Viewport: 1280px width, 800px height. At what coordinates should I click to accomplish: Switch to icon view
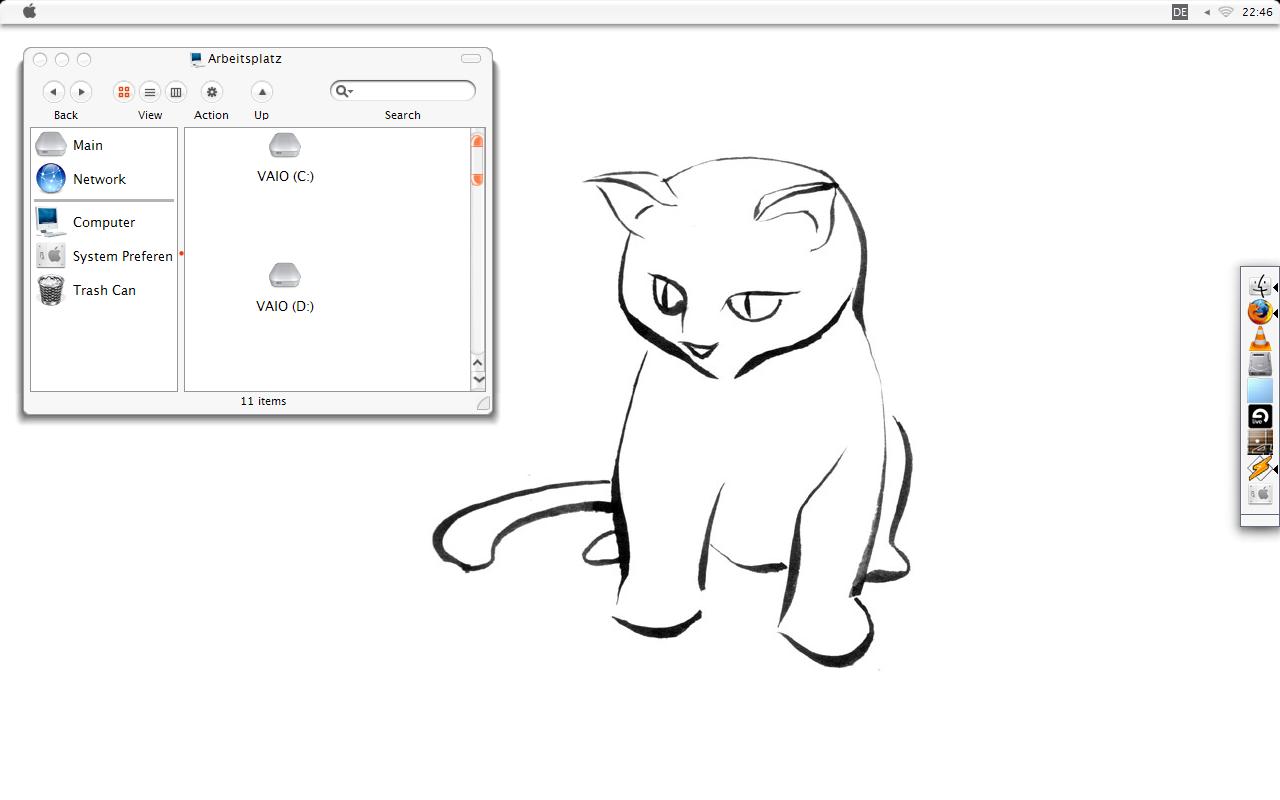click(124, 92)
